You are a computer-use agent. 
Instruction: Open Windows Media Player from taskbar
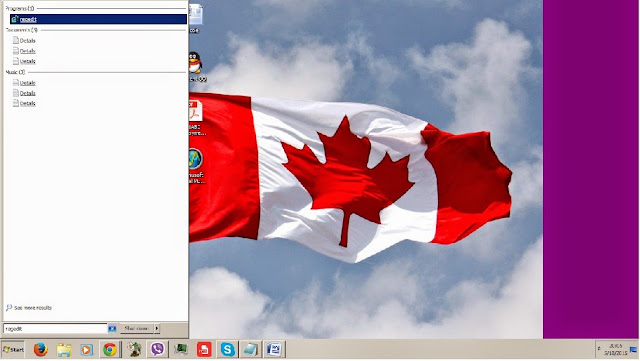[x=86, y=350]
